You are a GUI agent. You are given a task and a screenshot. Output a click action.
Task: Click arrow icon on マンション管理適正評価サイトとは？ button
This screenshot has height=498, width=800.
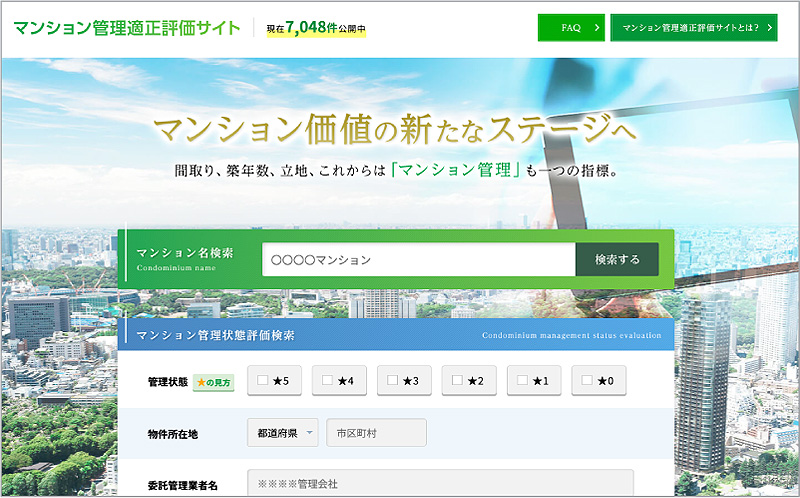[x=770, y=28]
